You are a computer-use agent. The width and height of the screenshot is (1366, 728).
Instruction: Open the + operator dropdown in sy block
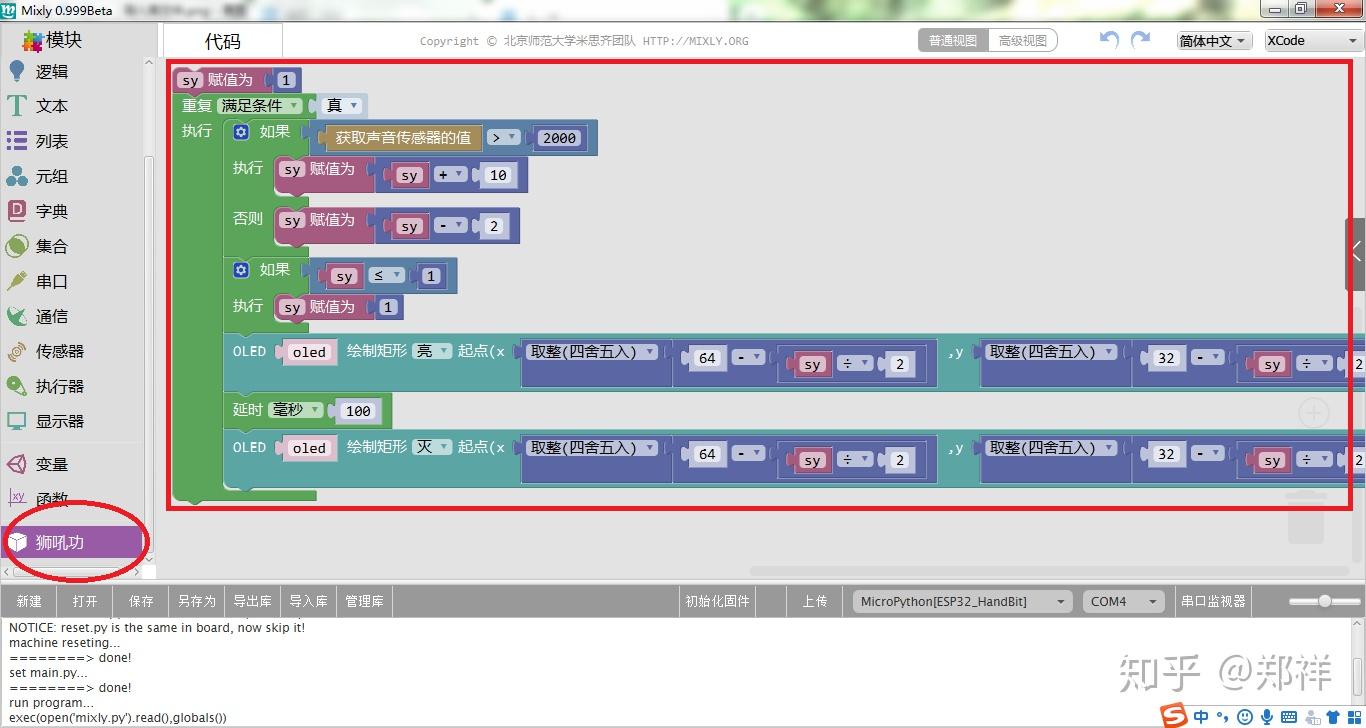pos(451,174)
